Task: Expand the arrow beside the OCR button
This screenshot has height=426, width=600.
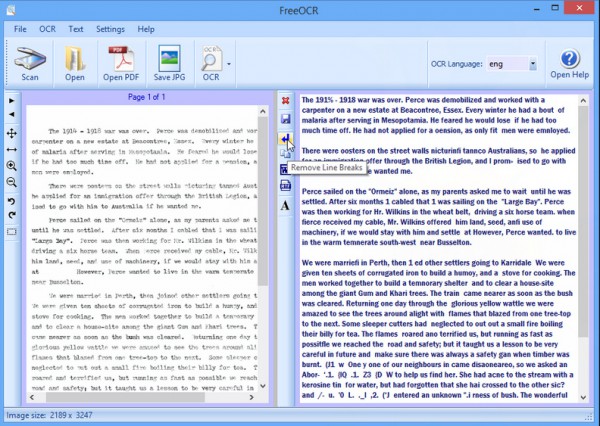Action: click(x=229, y=64)
